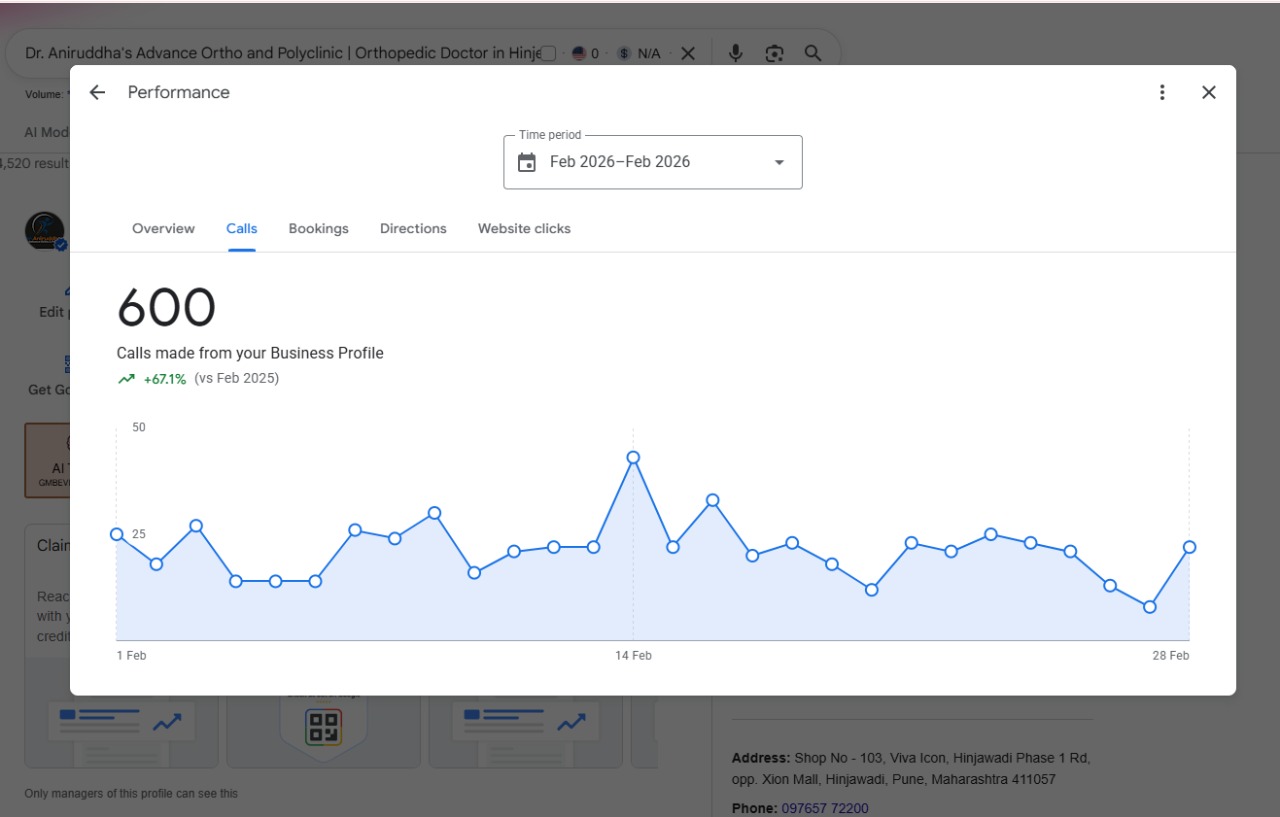The image size is (1280, 817).
Task: Click the calendar icon in Time period
Action: click(527, 162)
